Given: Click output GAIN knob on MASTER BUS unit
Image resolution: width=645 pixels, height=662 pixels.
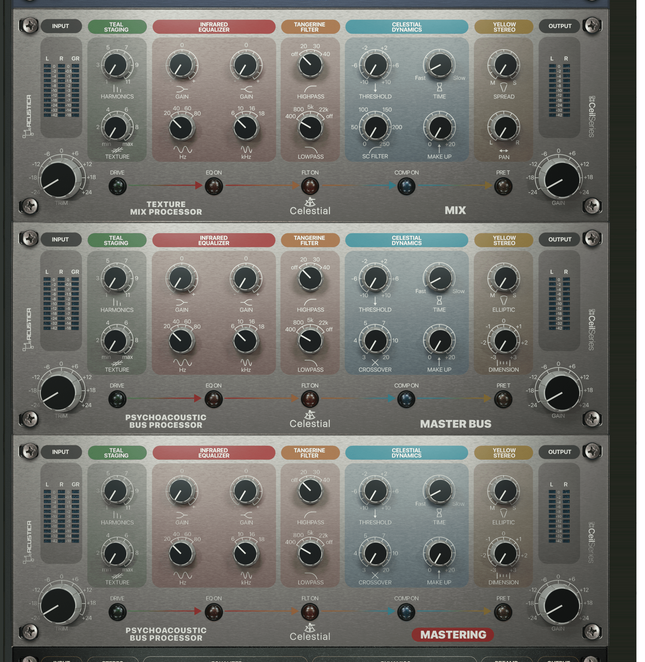Looking at the screenshot, I should [x=562, y=393].
